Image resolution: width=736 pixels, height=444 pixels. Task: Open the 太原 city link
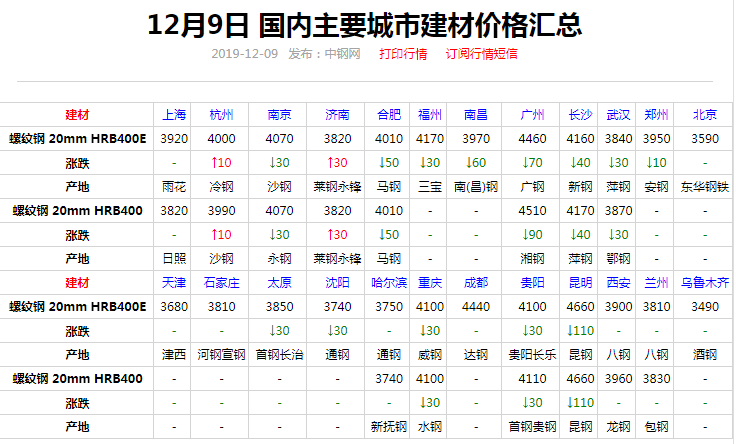[x=279, y=283]
